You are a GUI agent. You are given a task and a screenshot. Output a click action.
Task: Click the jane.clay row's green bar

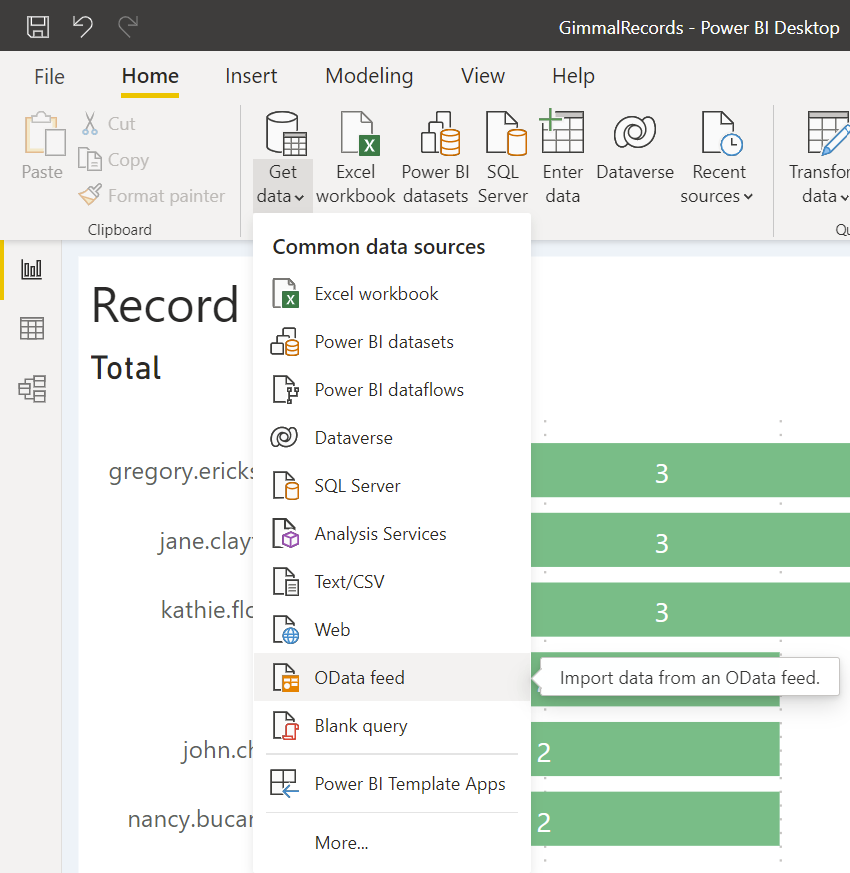click(x=690, y=540)
